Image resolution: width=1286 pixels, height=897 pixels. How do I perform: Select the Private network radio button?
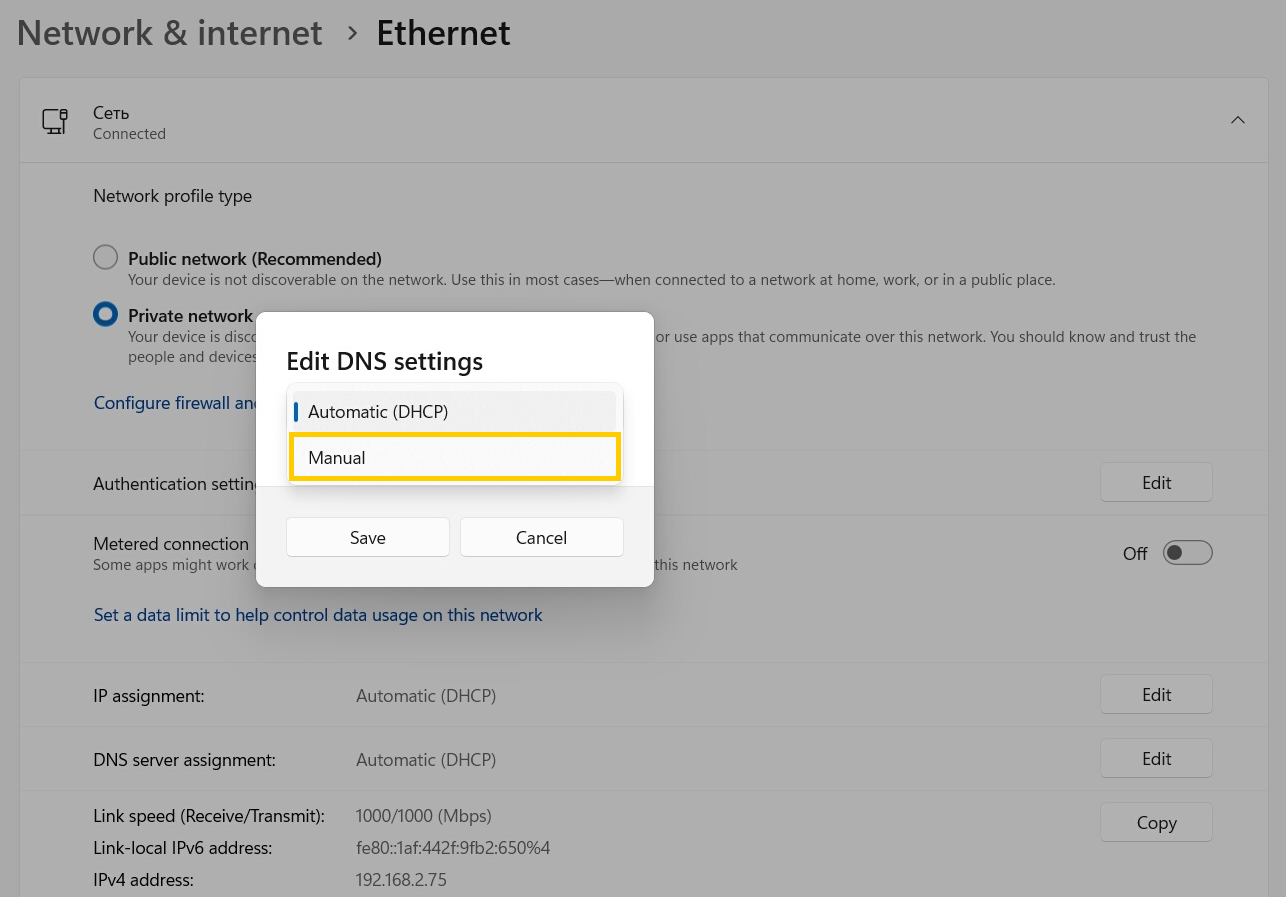pos(105,315)
